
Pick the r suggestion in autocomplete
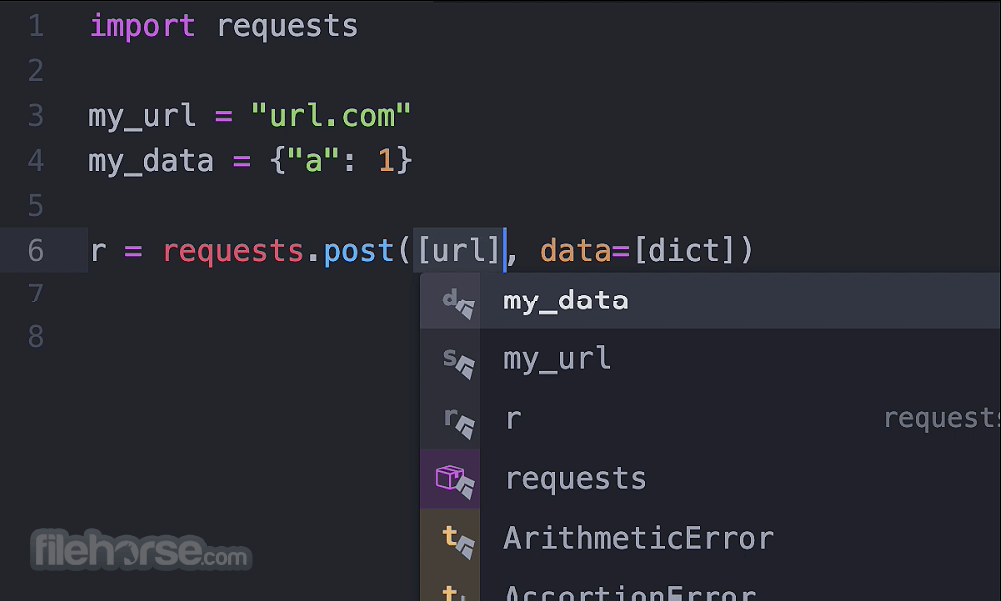(711, 419)
